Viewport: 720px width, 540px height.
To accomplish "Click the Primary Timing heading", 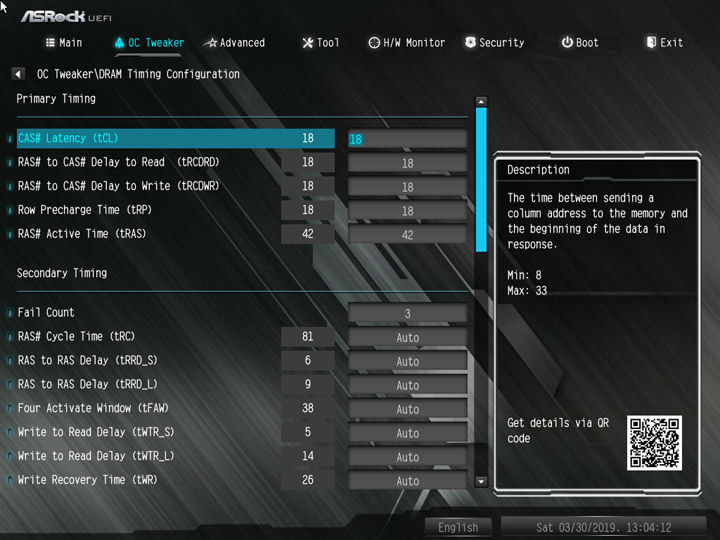I will coord(56,99).
